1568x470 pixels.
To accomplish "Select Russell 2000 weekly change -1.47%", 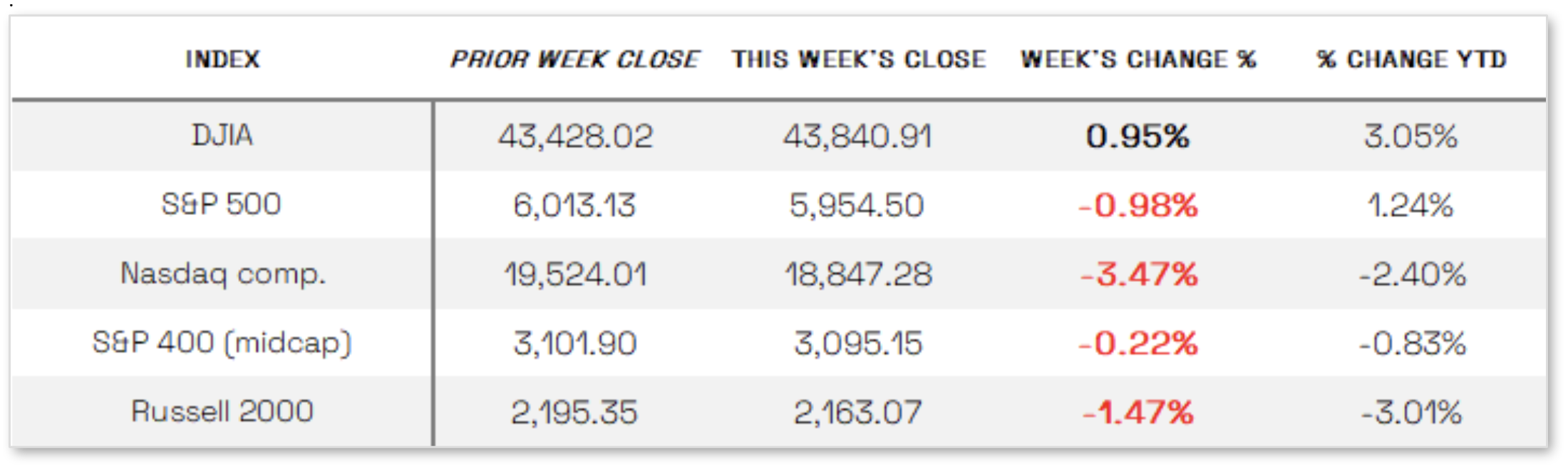I will point(1138,412).
